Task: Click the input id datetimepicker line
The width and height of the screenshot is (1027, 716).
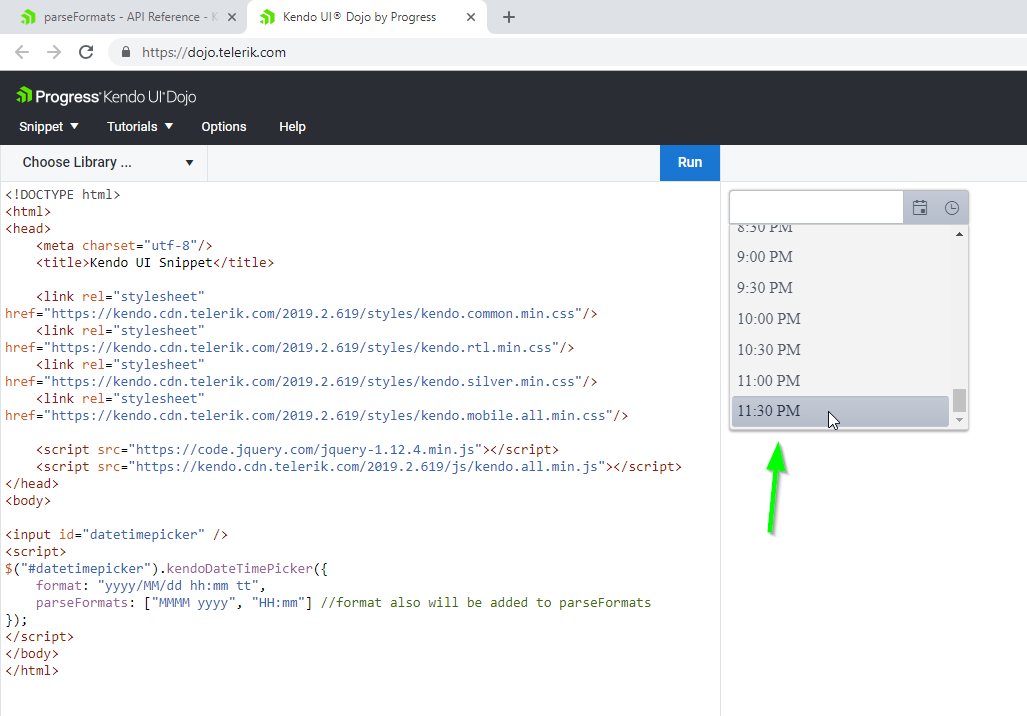Action: tap(117, 535)
